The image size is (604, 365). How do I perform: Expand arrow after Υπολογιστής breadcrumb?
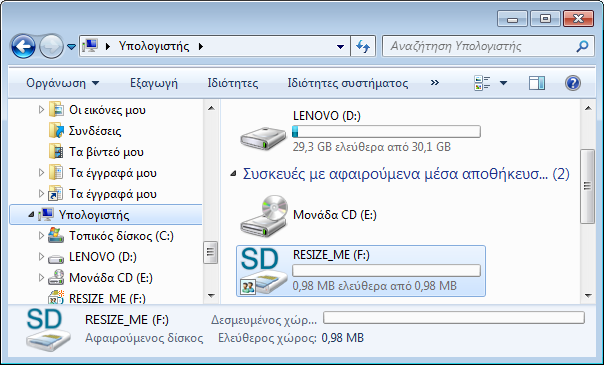pyautogui.click(x=201, y=47)
